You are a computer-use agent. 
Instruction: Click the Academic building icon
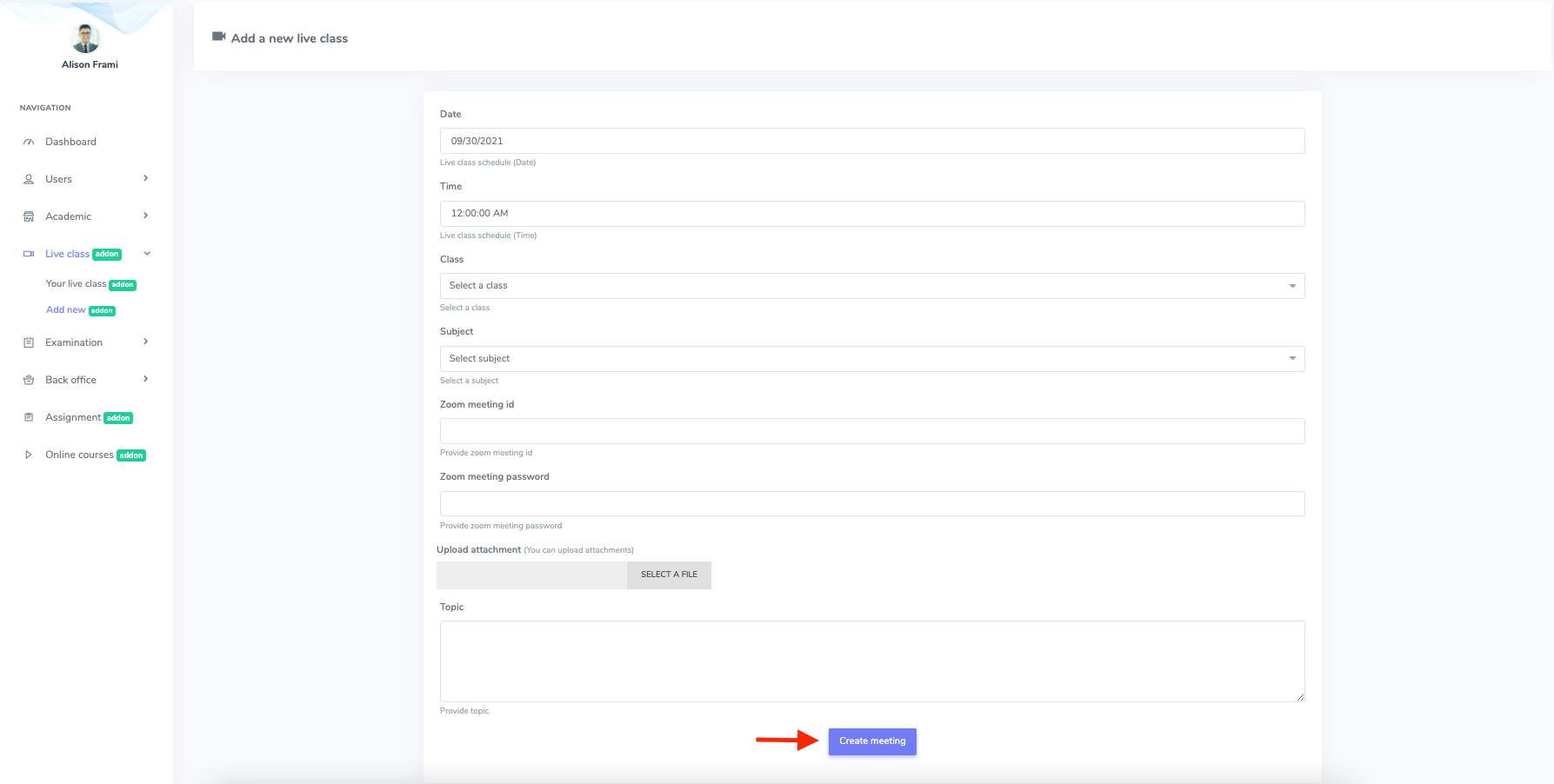[x=29, y=216]
